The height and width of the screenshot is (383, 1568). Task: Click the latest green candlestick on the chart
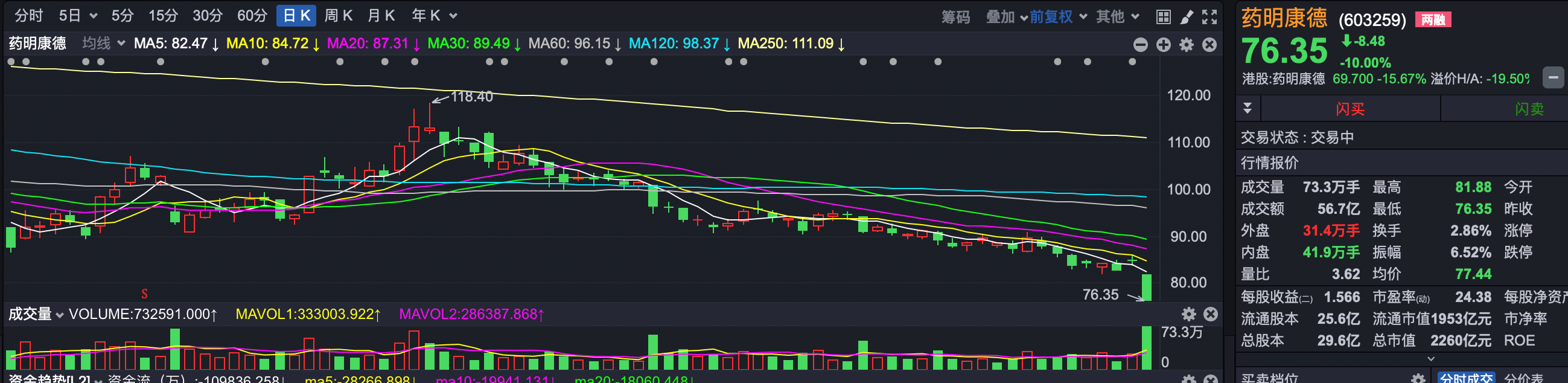pos(1147,288)
